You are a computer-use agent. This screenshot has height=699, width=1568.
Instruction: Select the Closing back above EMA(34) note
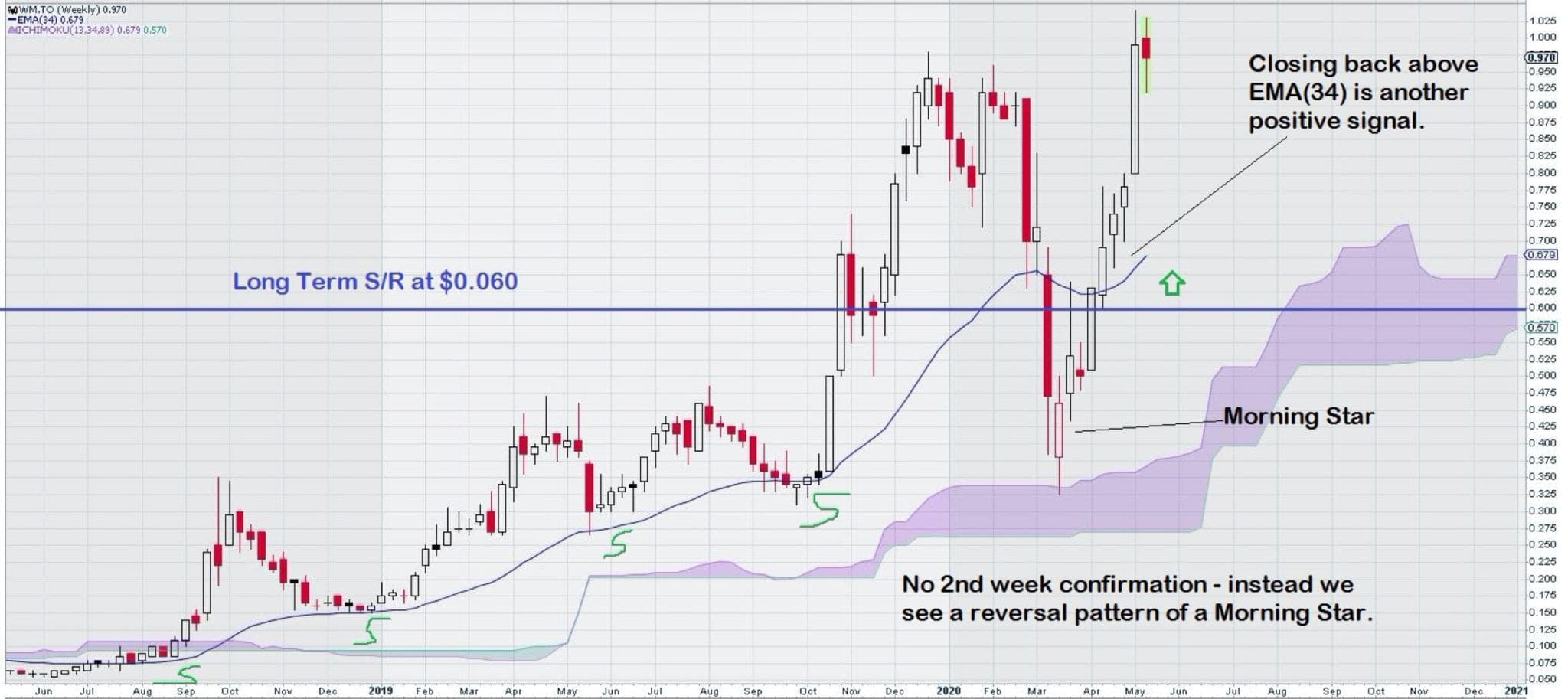click(x=1363, y=93)
